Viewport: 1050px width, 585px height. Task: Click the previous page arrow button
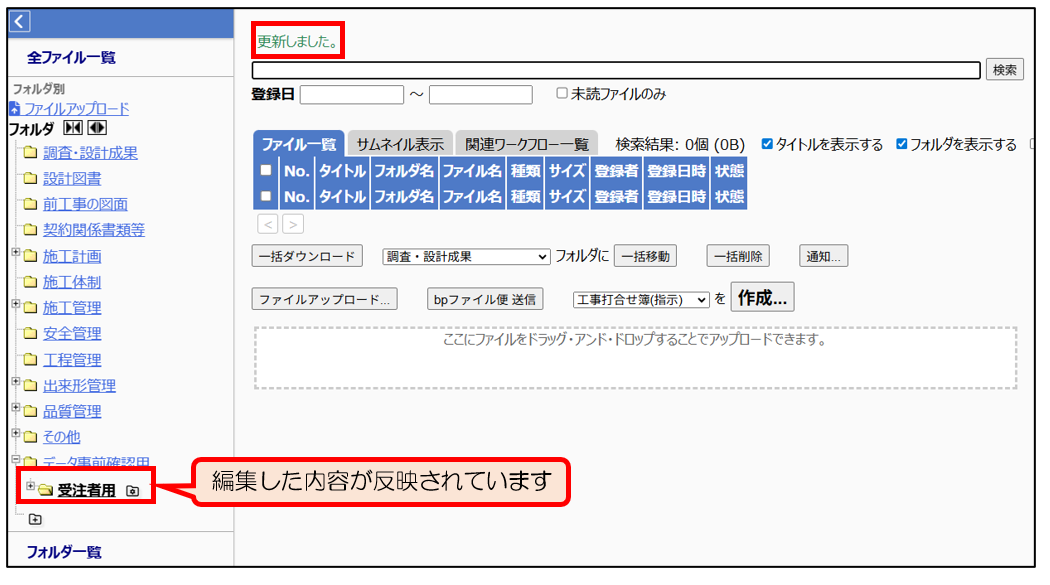click(x=267, y=224)
